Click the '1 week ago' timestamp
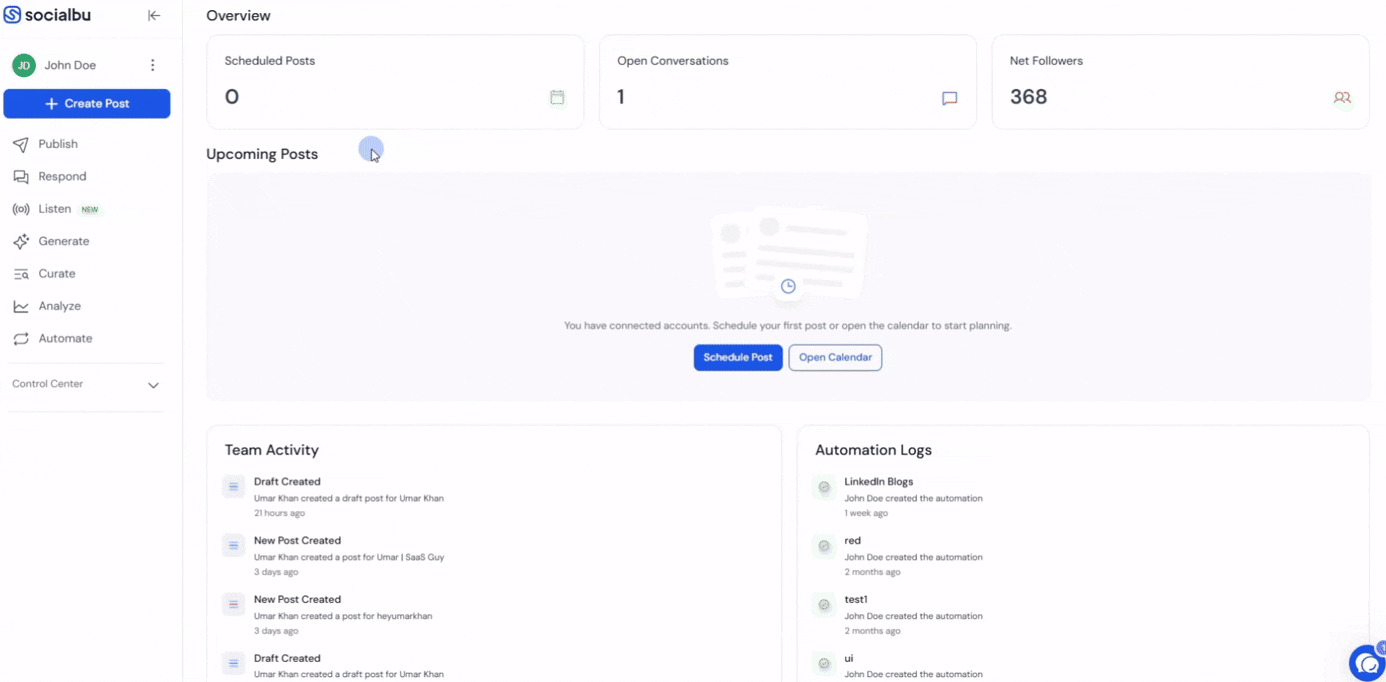1386x682 pixels. tap(866, 513)
